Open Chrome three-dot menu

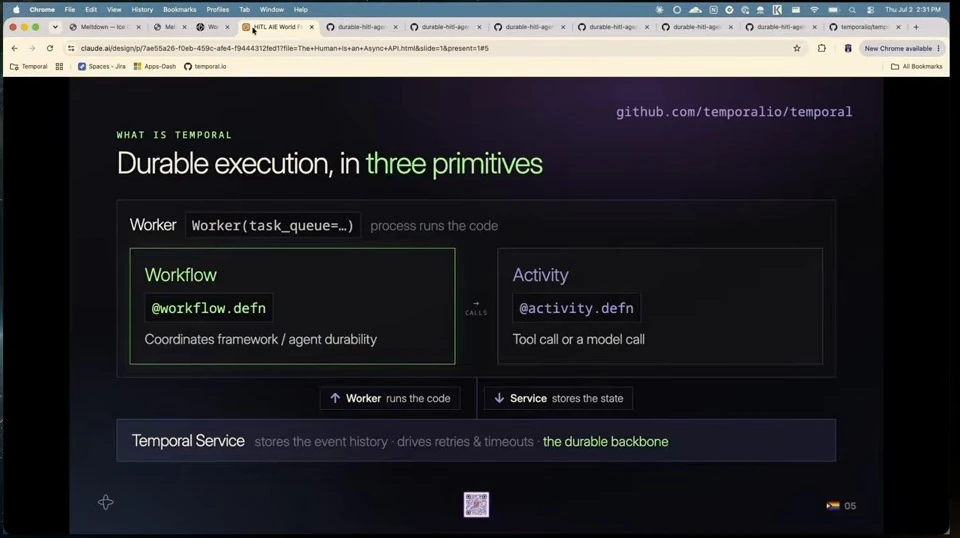click(939, 48)
